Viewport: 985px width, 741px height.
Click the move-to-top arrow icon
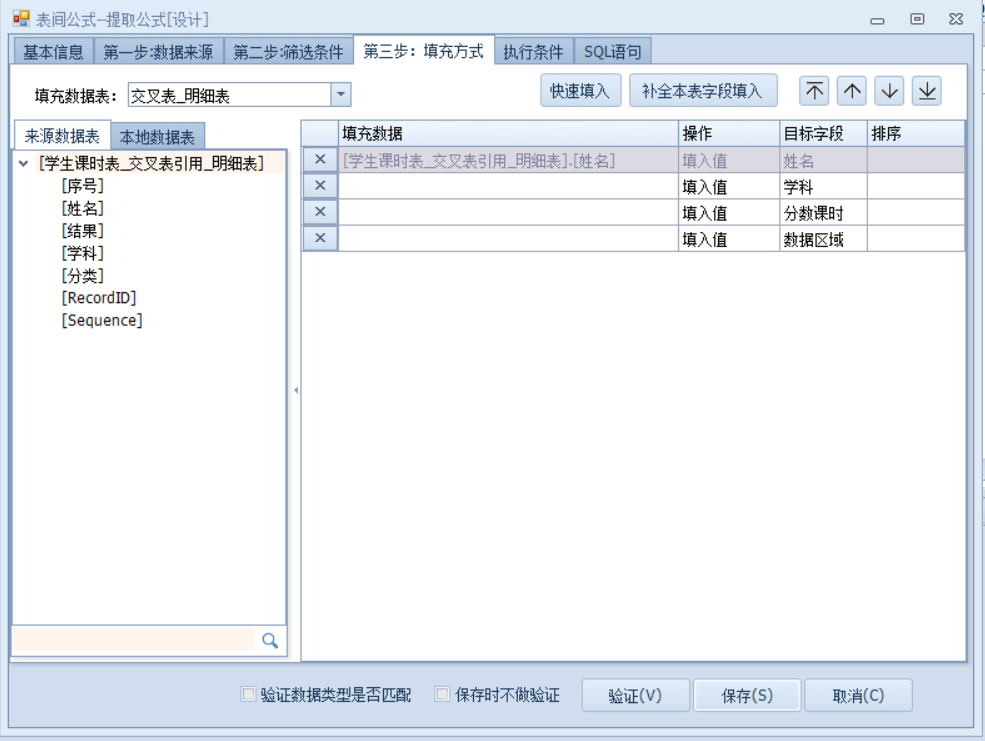click(x=816, y=91)
